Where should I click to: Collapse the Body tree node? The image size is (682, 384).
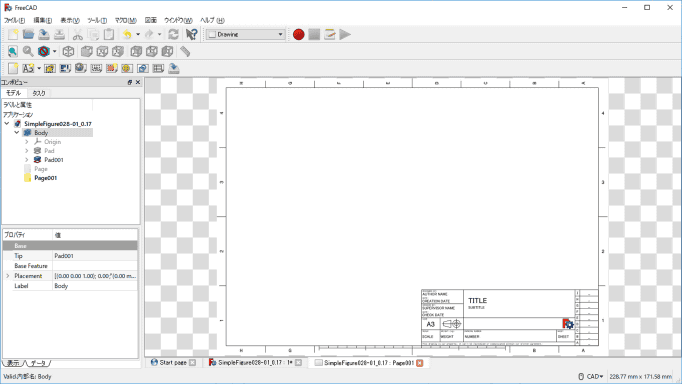click(17, 132)
